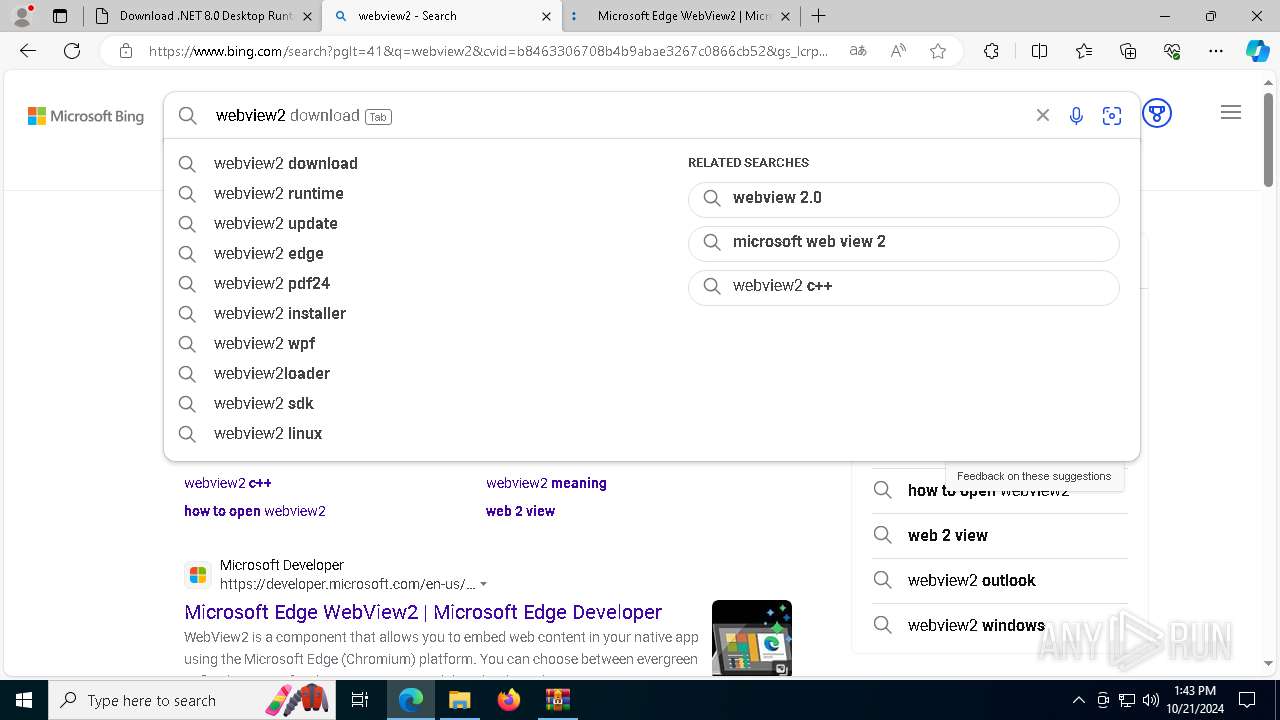Switch to Microsoft Edge WebView2 tab
This screenshot has width=1280, height=720.
[680, 16]
